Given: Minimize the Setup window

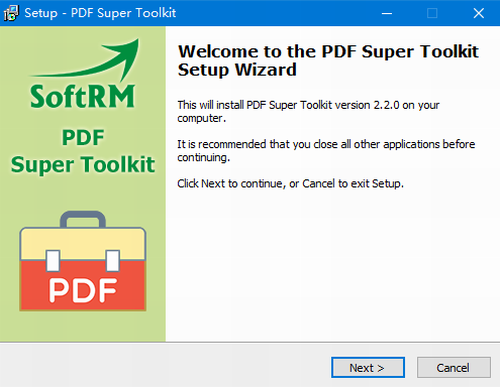Looking at the screenshot, I should click(387, 13).
